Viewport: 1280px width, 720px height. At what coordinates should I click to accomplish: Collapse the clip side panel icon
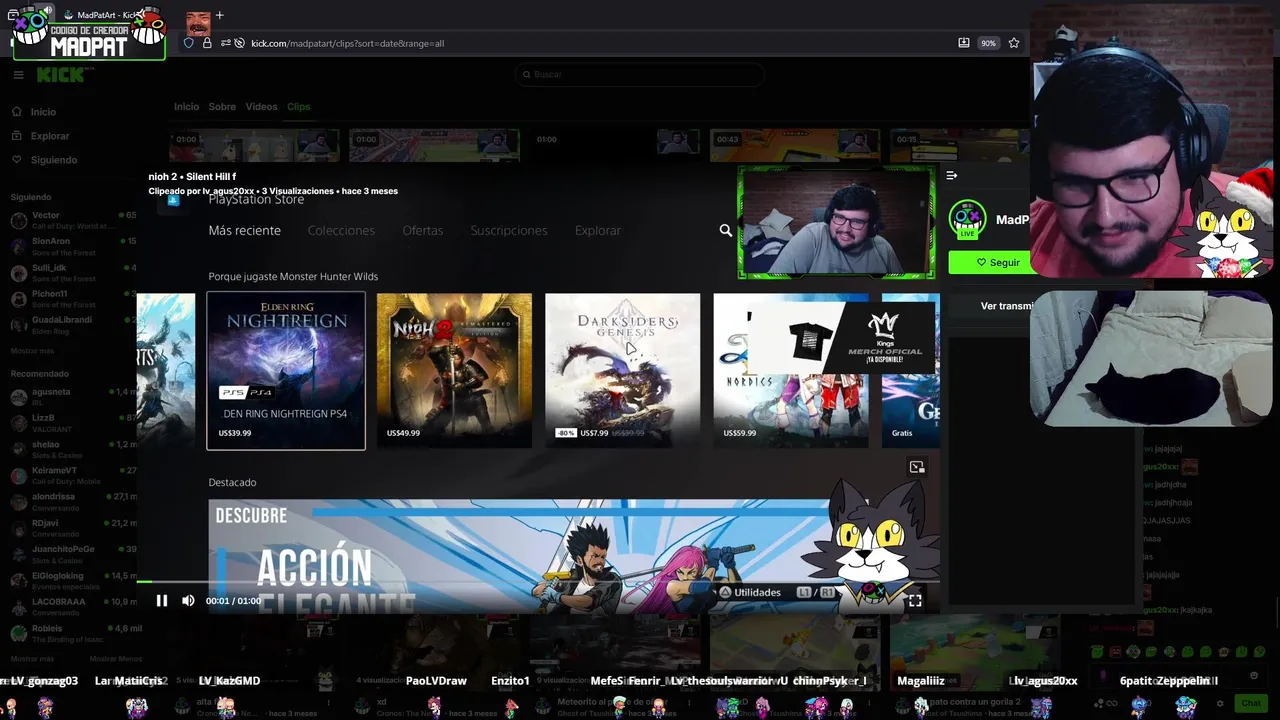point(952,175)
